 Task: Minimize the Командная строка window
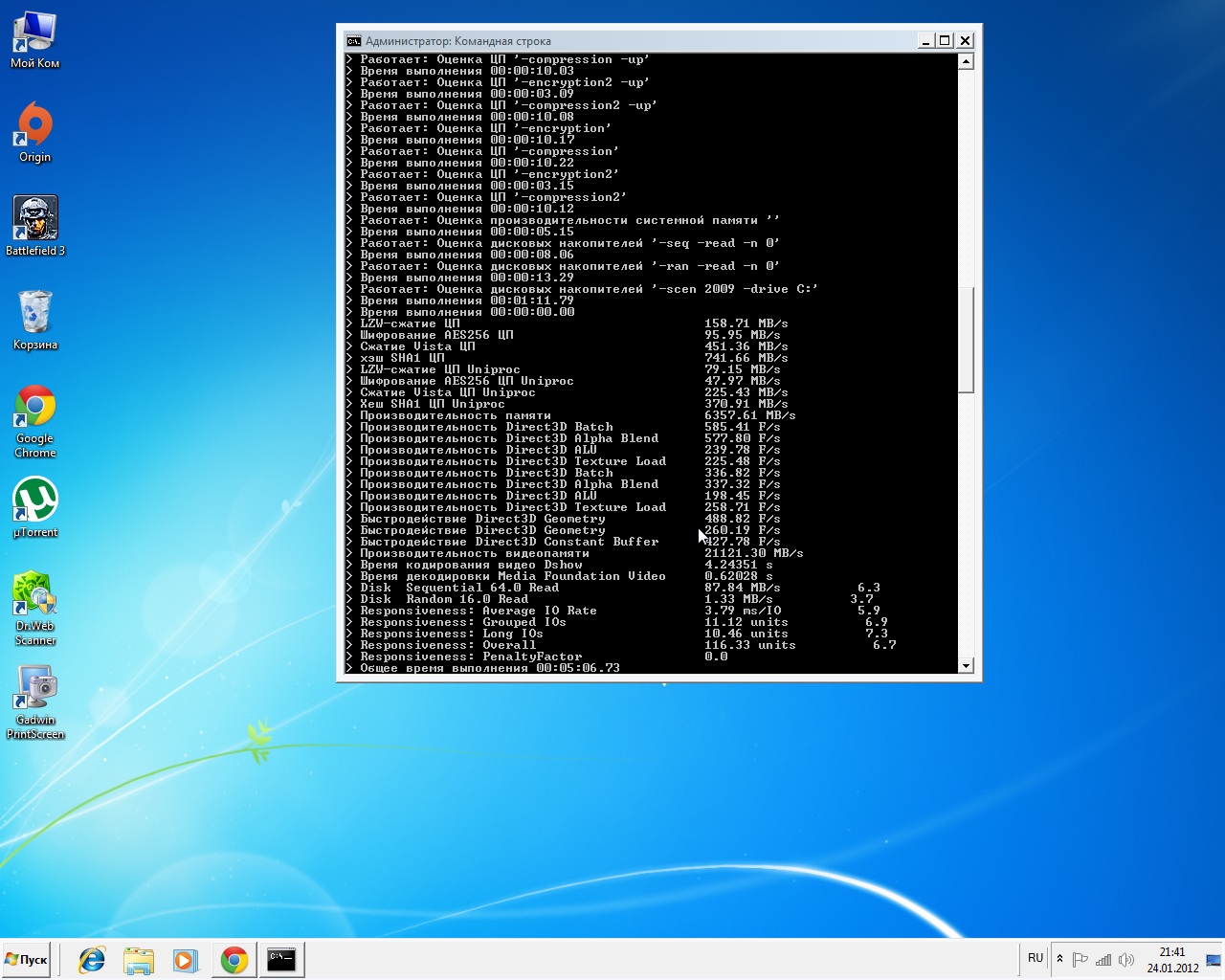[x=925, y=40]
